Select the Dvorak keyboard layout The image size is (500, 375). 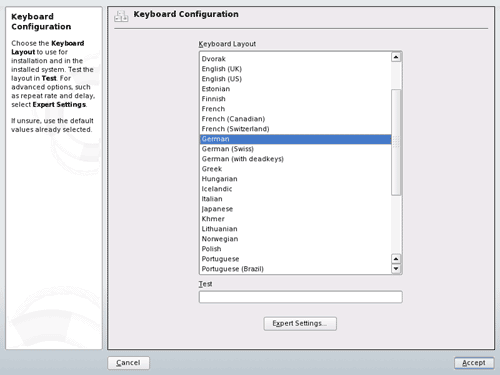295,59
